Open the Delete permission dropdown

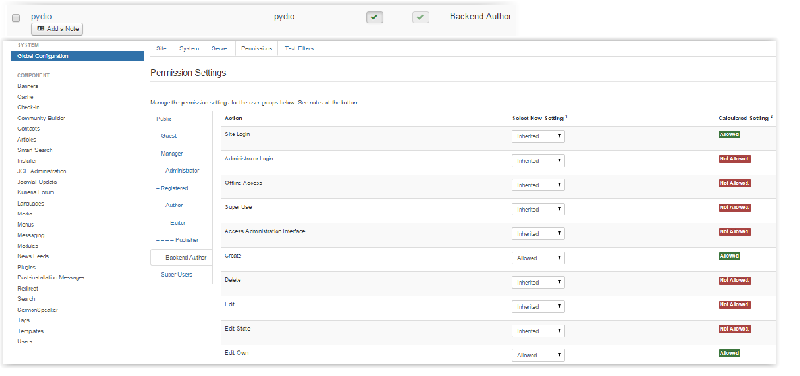click(x=538, y=282)
